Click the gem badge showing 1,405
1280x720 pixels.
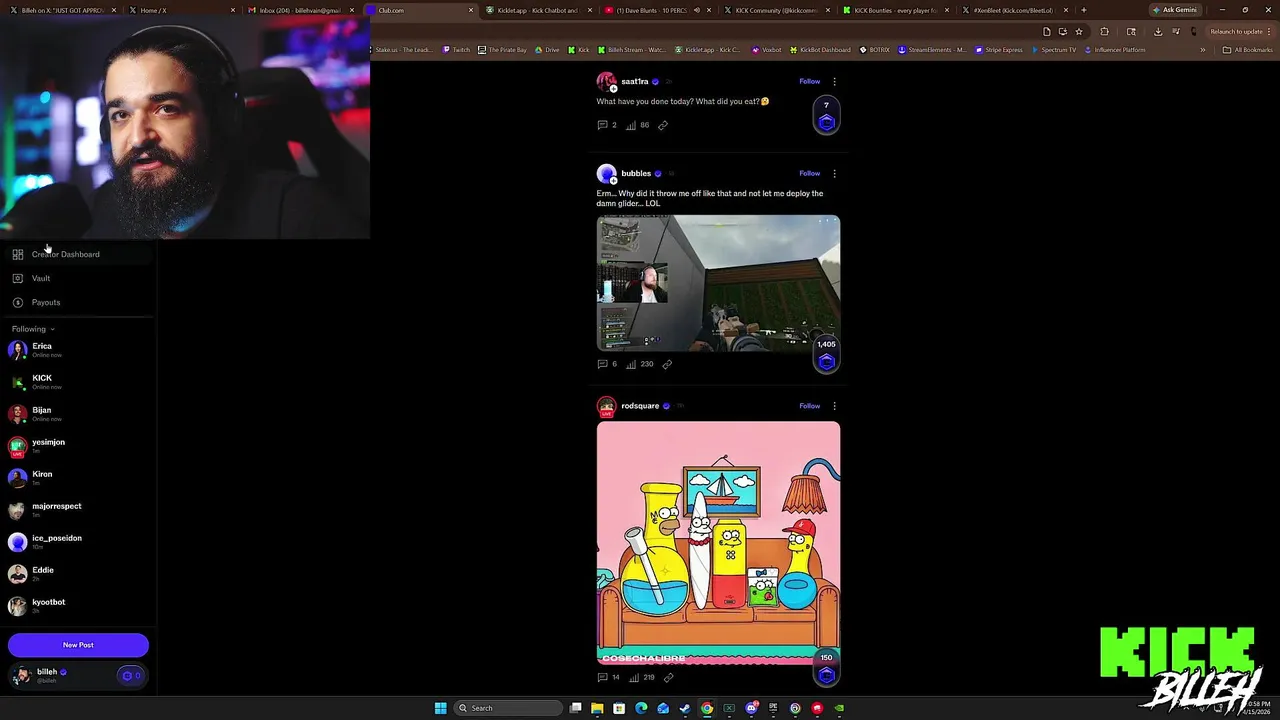click(x=826, y=355)
